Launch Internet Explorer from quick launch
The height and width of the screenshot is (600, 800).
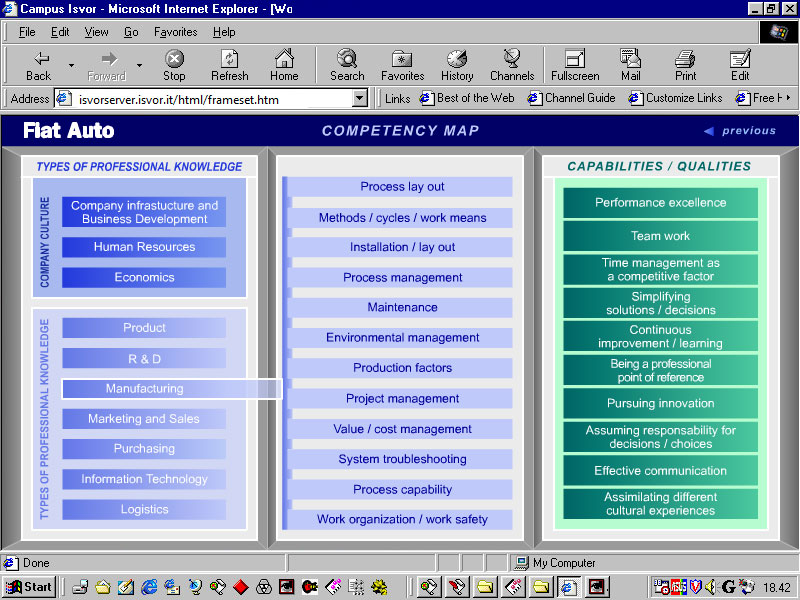[149, 587]
